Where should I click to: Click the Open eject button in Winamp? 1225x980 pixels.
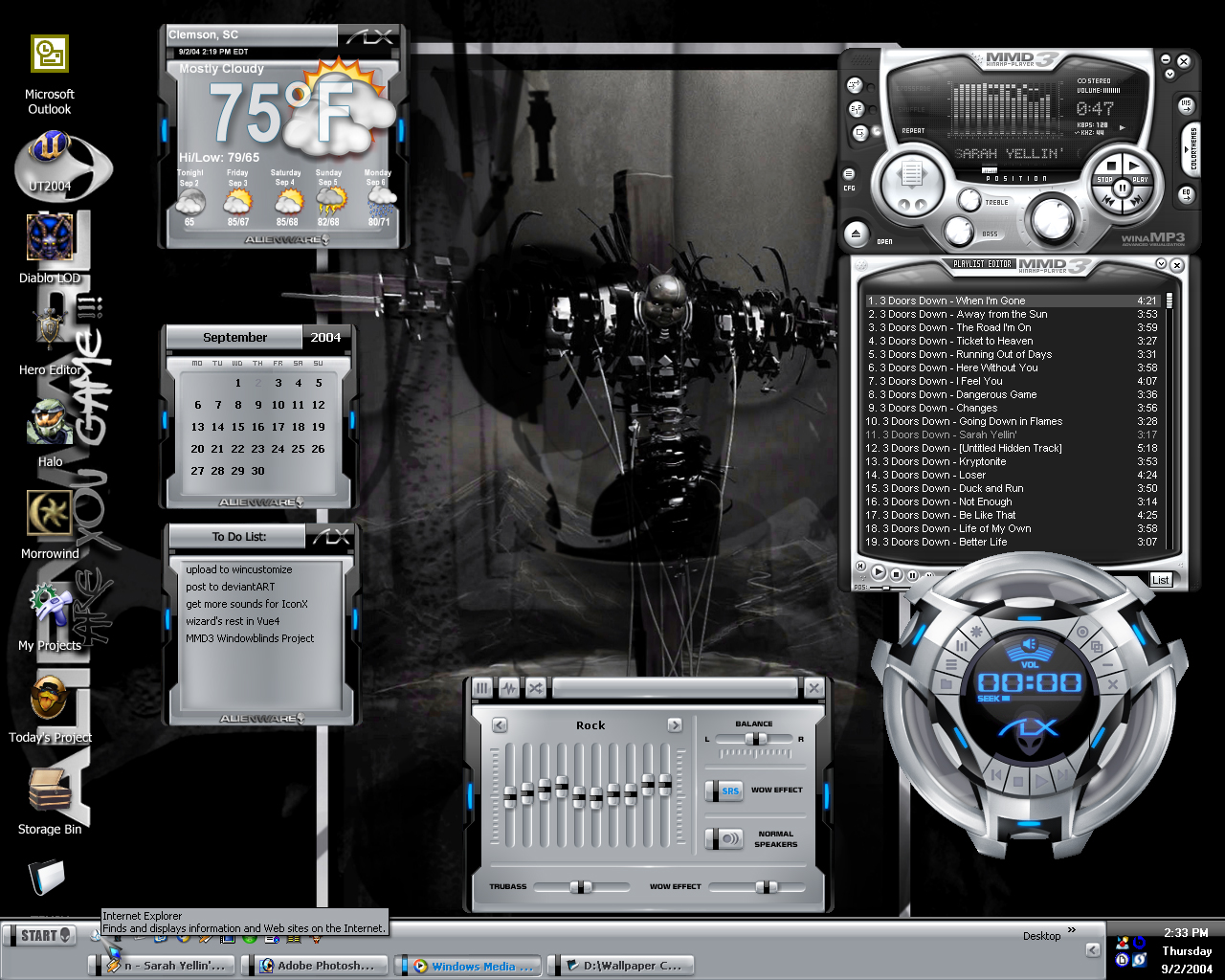[857, 234]
